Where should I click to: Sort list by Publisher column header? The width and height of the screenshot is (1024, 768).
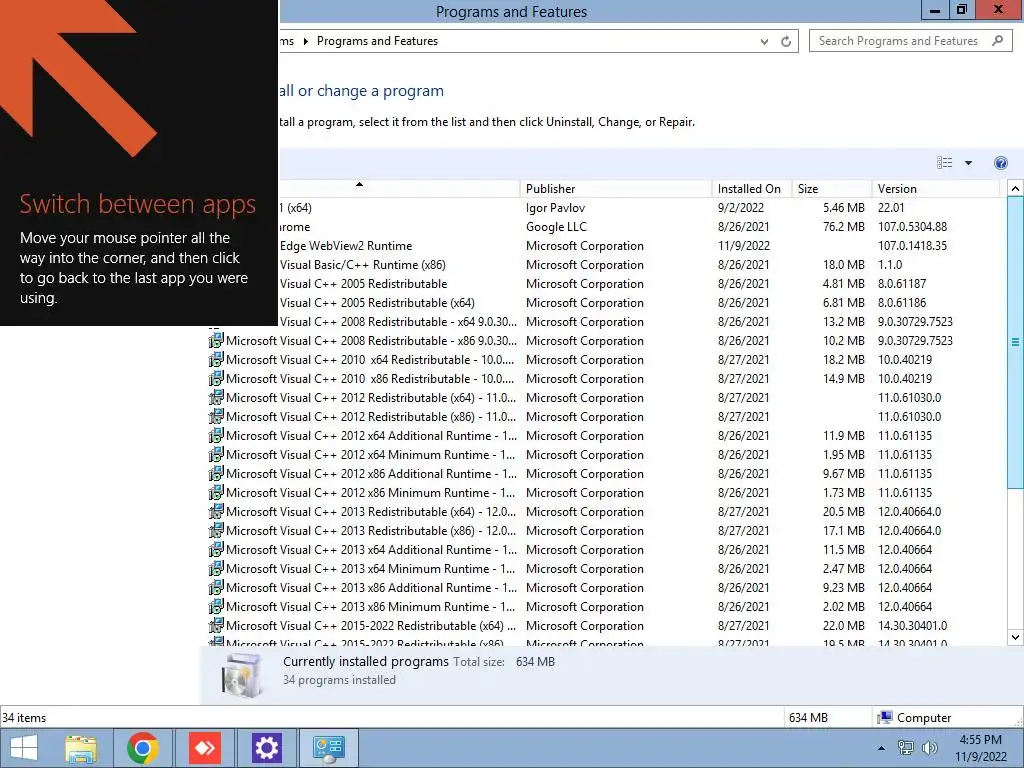click(615, 189)
